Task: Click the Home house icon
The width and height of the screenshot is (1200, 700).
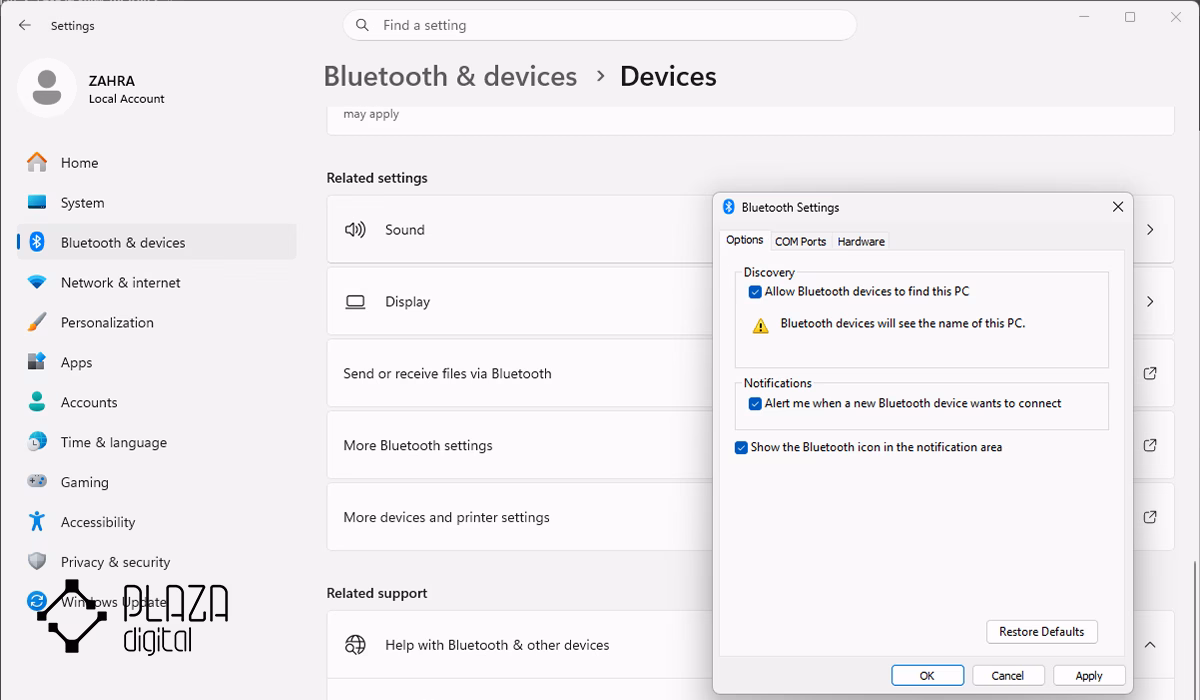Action: click(x=37, y=162)
